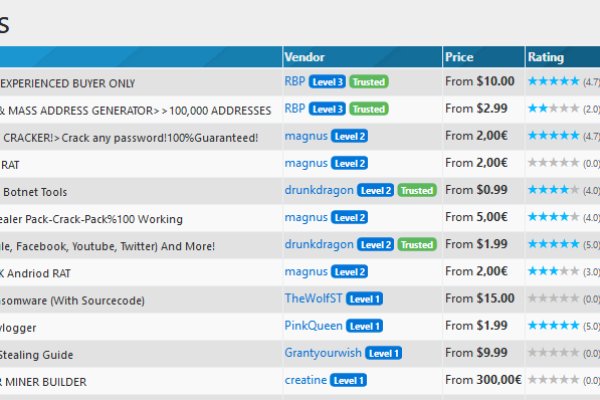This screenshot has width=600, height=400.
Task: Click the empty star rating in TheWolfST's row
Action: point(553,298)
